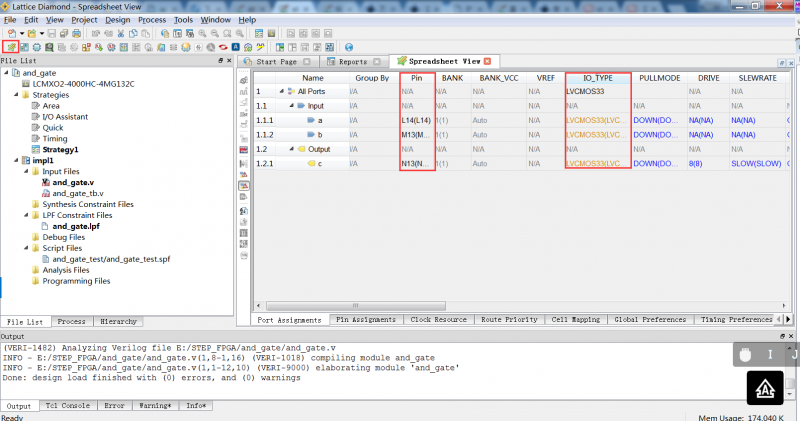Select the and_gate.lpf constraint file
The height and width of the screenshot is (421, 800).
point(76,226)
